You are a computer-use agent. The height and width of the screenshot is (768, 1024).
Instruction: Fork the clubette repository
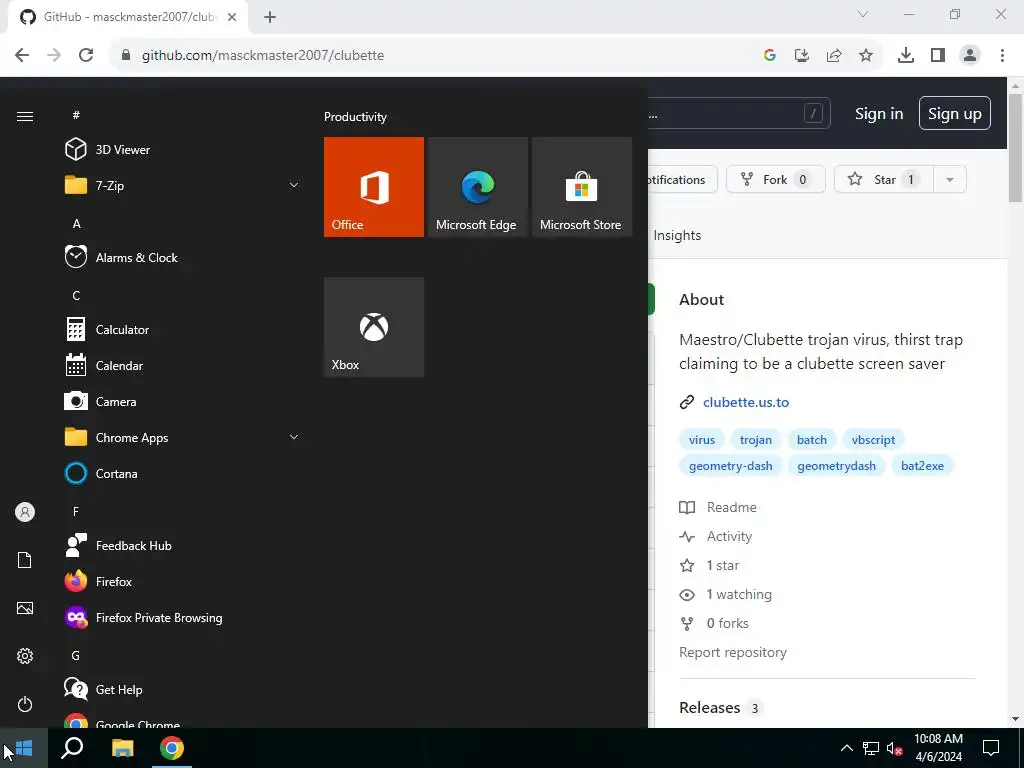click(x=775, y=180)
